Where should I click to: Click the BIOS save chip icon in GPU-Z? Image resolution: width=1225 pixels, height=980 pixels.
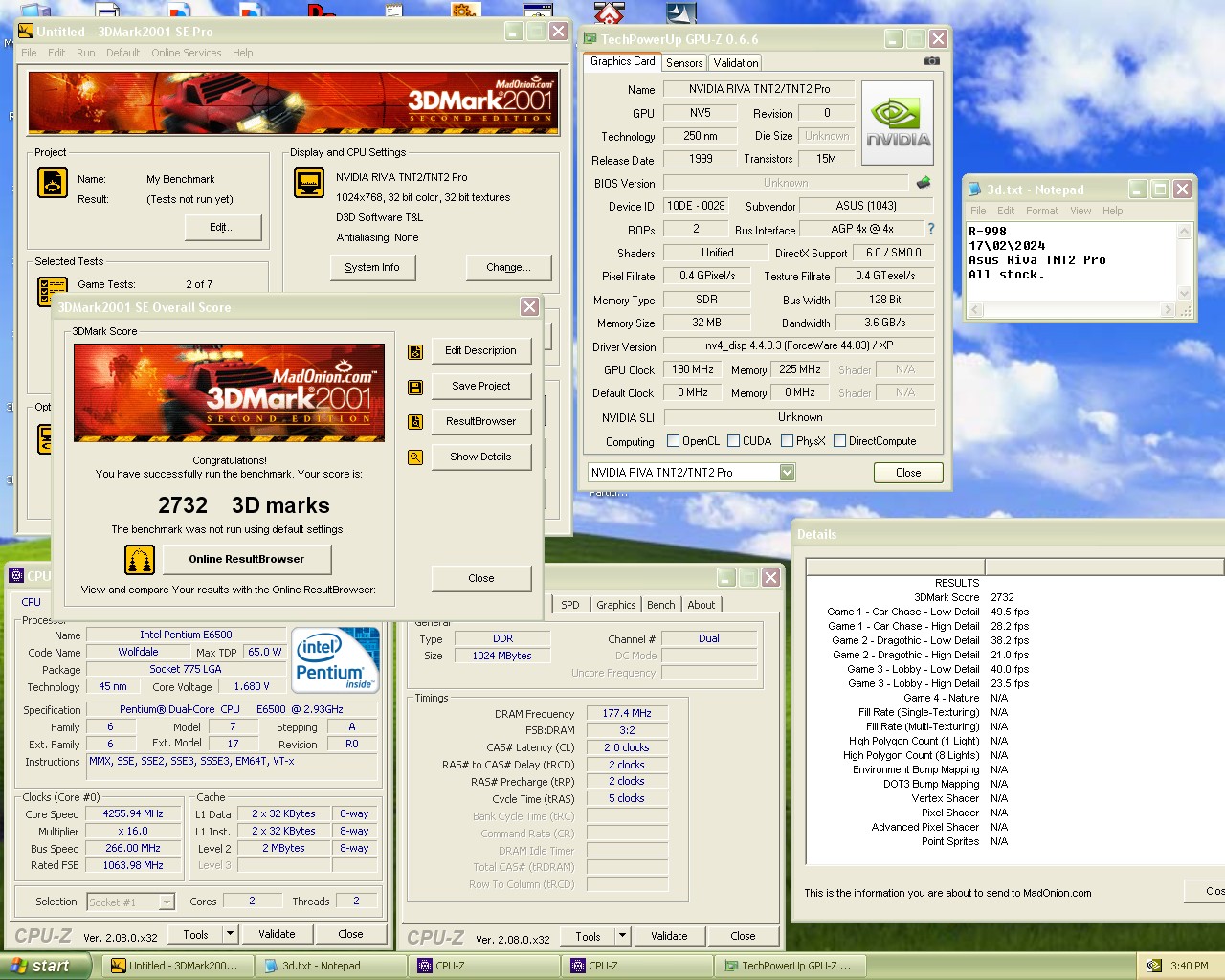[x=924, y=182]
